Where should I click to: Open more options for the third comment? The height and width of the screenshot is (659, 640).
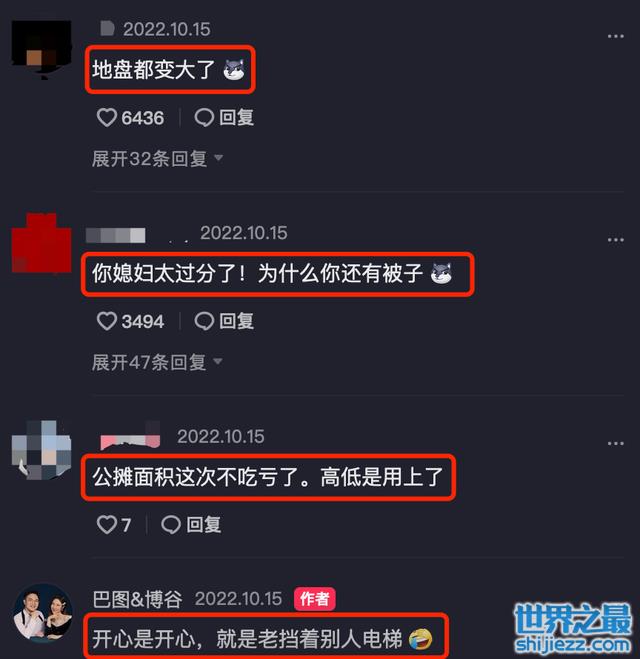[x=616, y=444]
